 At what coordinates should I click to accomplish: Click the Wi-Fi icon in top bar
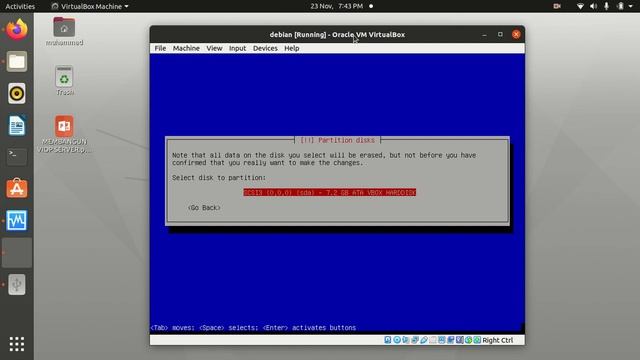[x=580, y=6]
